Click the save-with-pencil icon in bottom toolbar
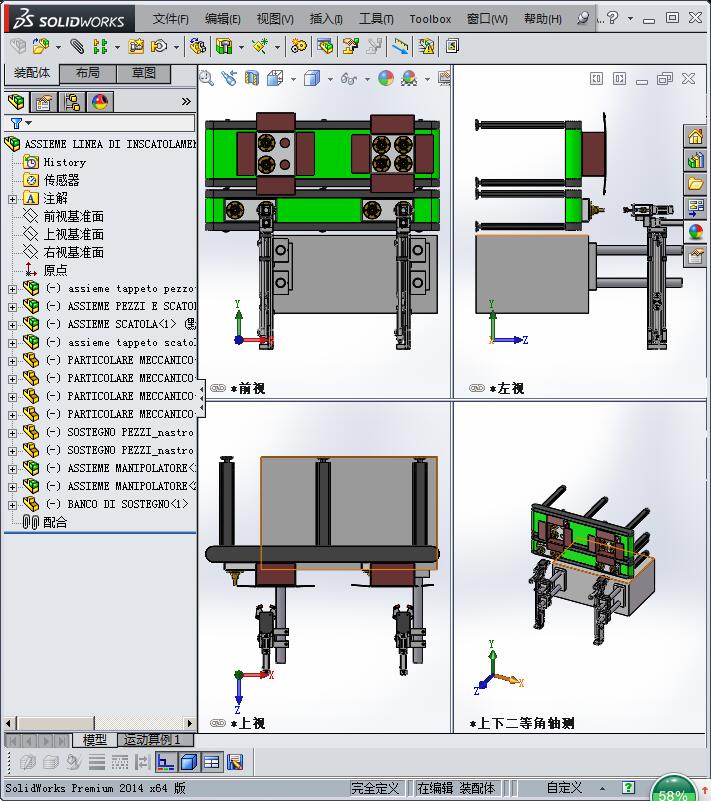The image size is (711, 801). click(x=235, y=763)
